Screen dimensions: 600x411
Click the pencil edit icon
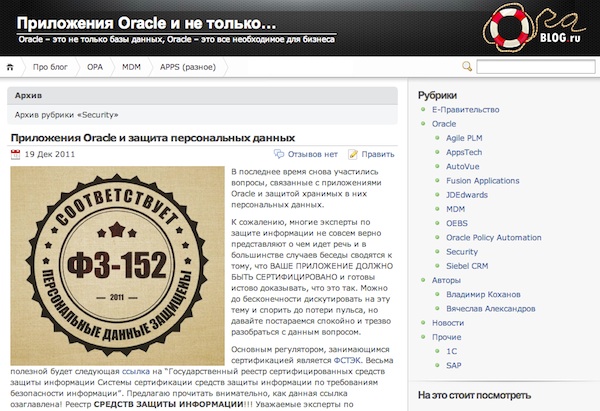[x=353, y=154]
